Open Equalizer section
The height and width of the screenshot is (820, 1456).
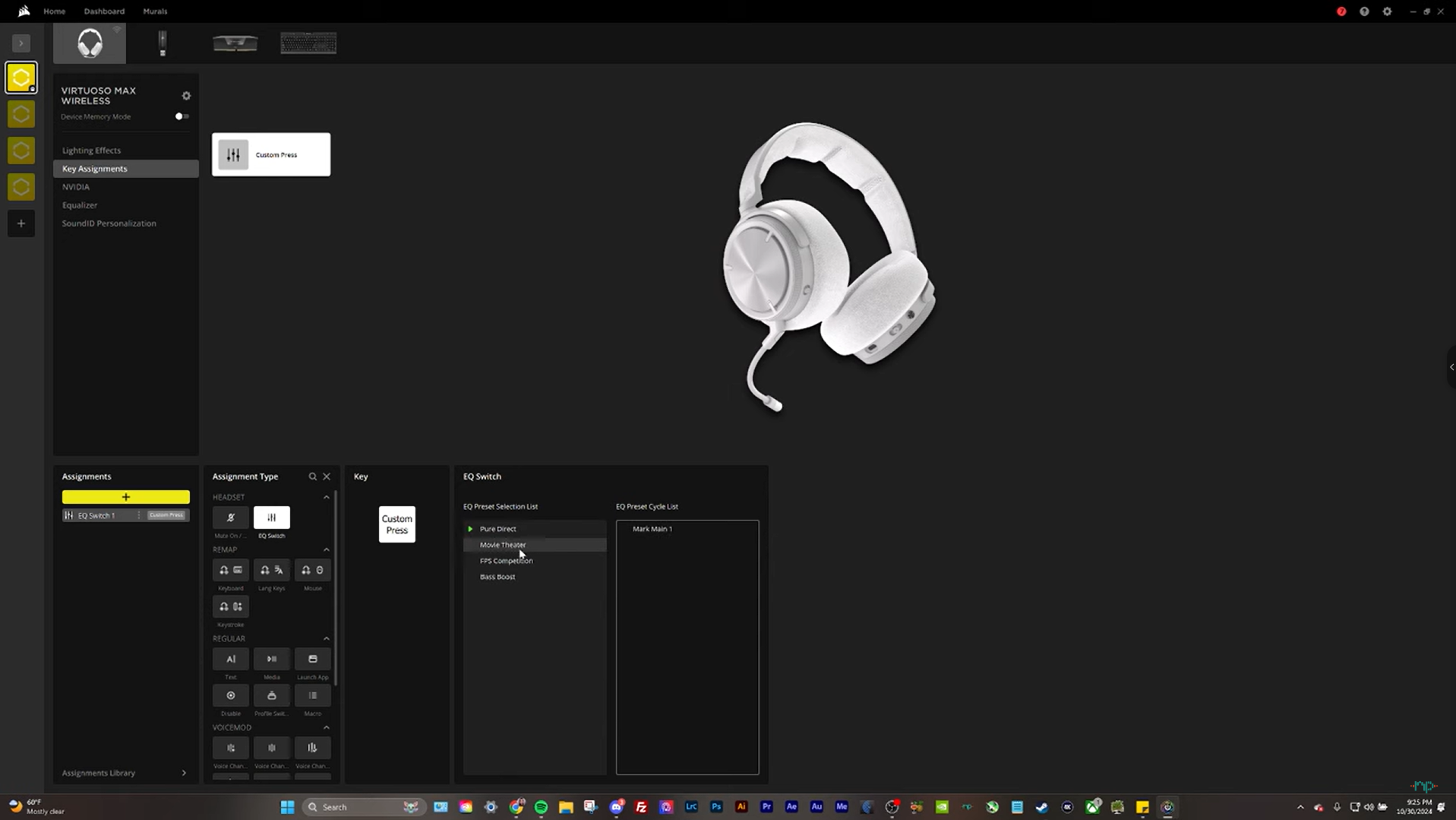coord(126,205)
